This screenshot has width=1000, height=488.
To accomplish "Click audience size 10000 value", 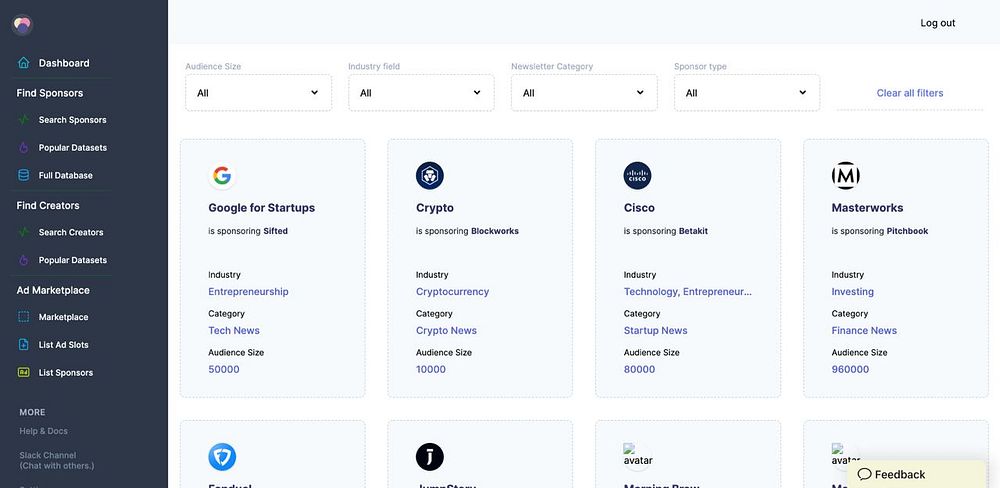I will click(x=431, y=369).
